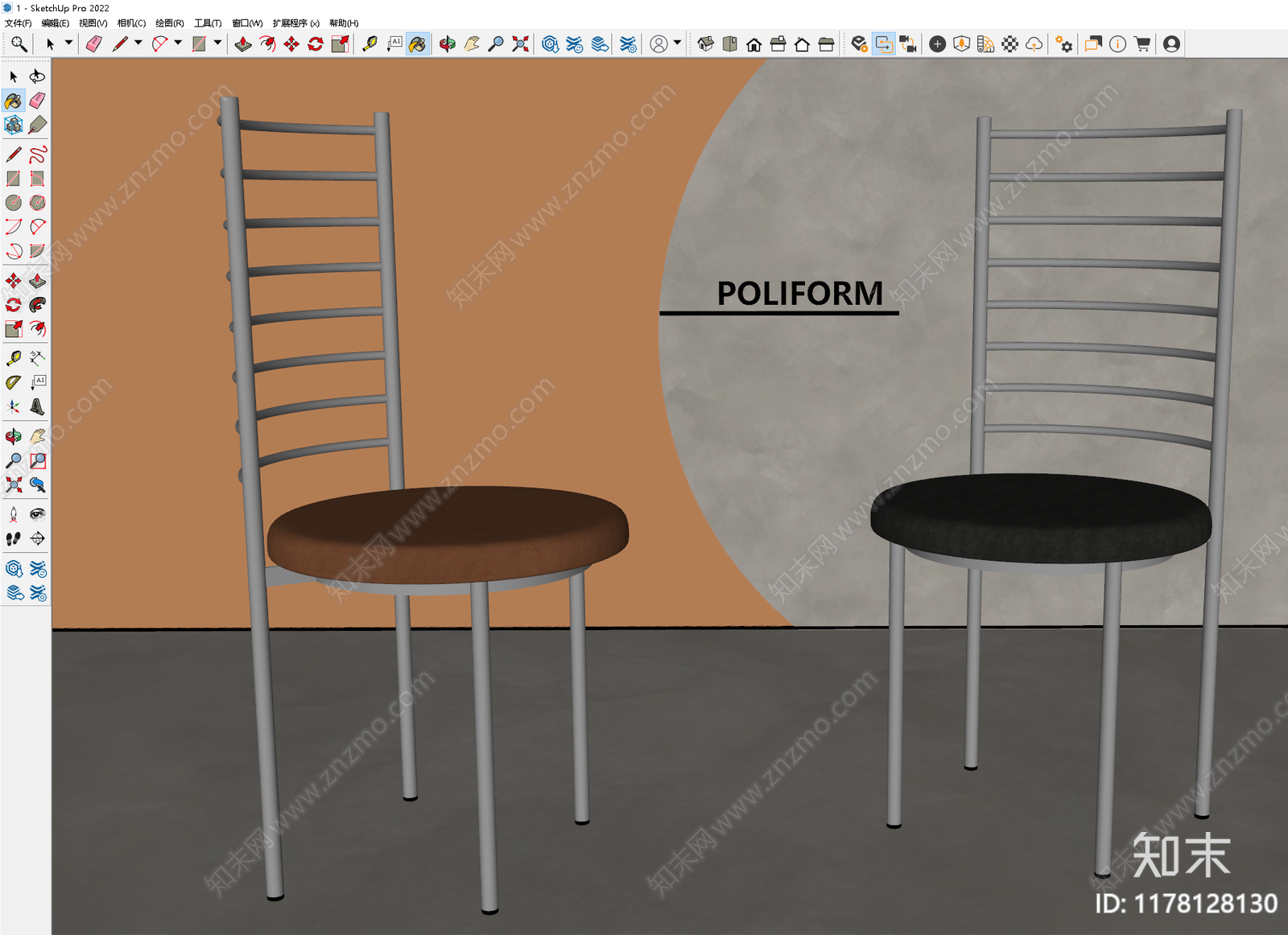The width and height of the screenshot is (1288, 935).
Task: Select the Offset tool in top toolbar
Action: point(267,44)
